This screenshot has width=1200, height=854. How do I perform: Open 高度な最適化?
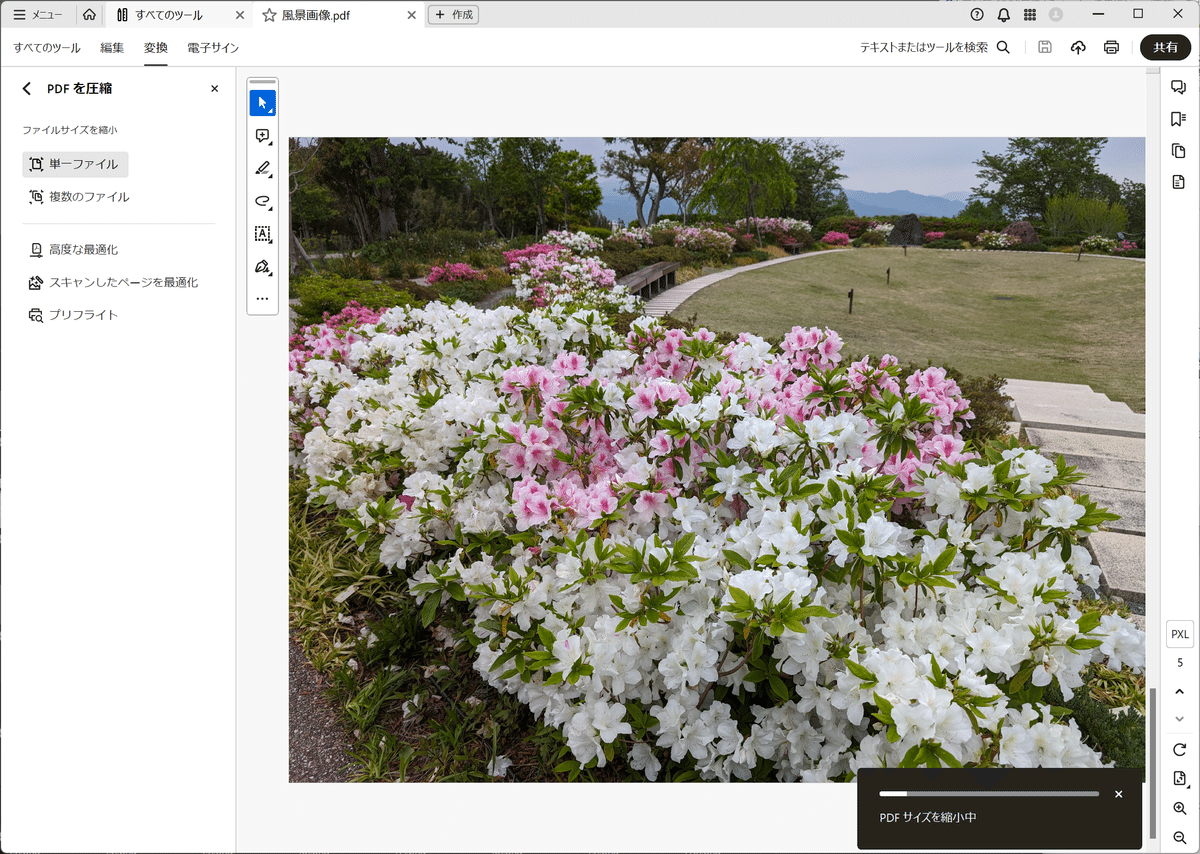click(x=73, y=249)
